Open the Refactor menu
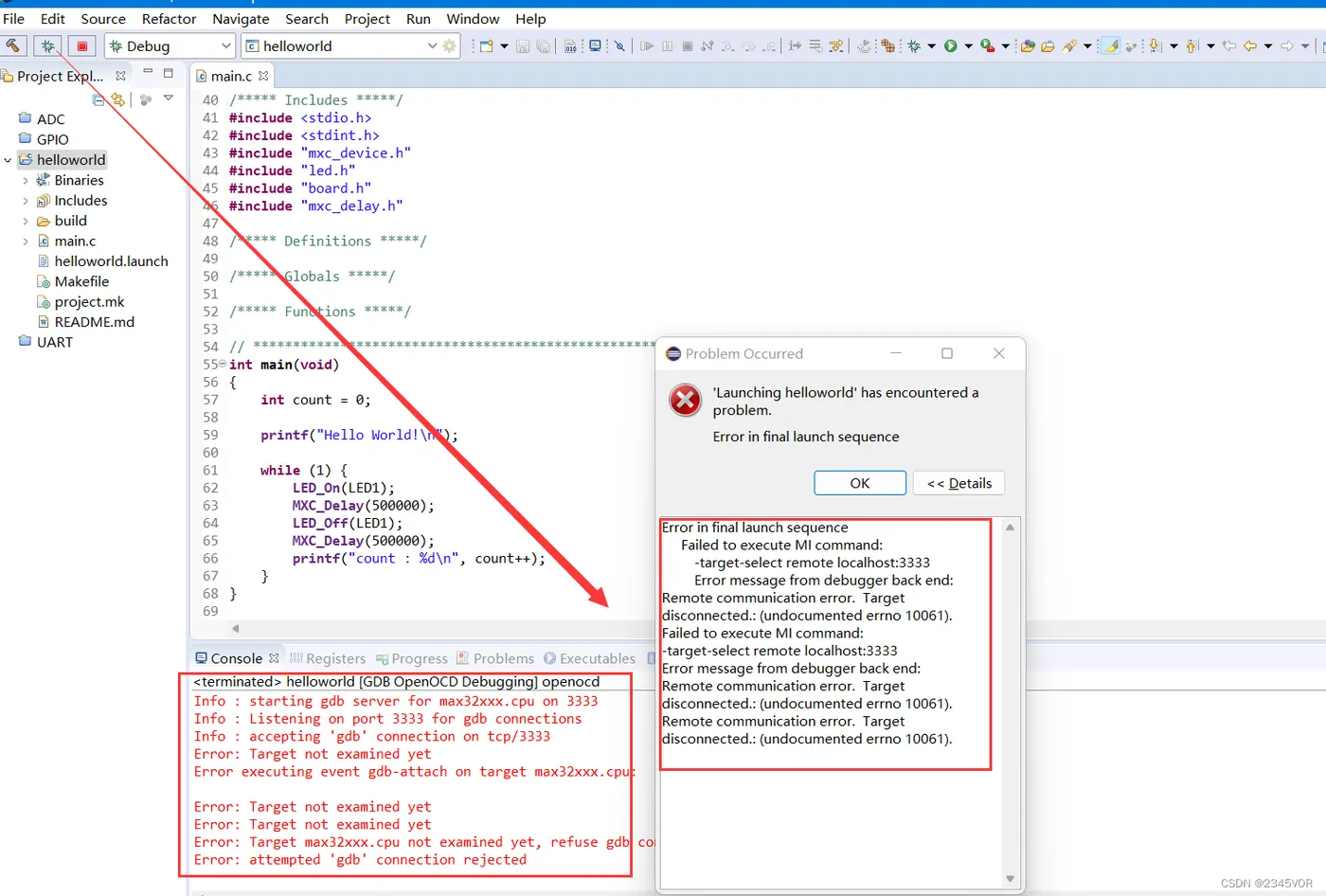The width and height of the screenshot is (1326, 896). pyautogui.click(x=169, y=19)
